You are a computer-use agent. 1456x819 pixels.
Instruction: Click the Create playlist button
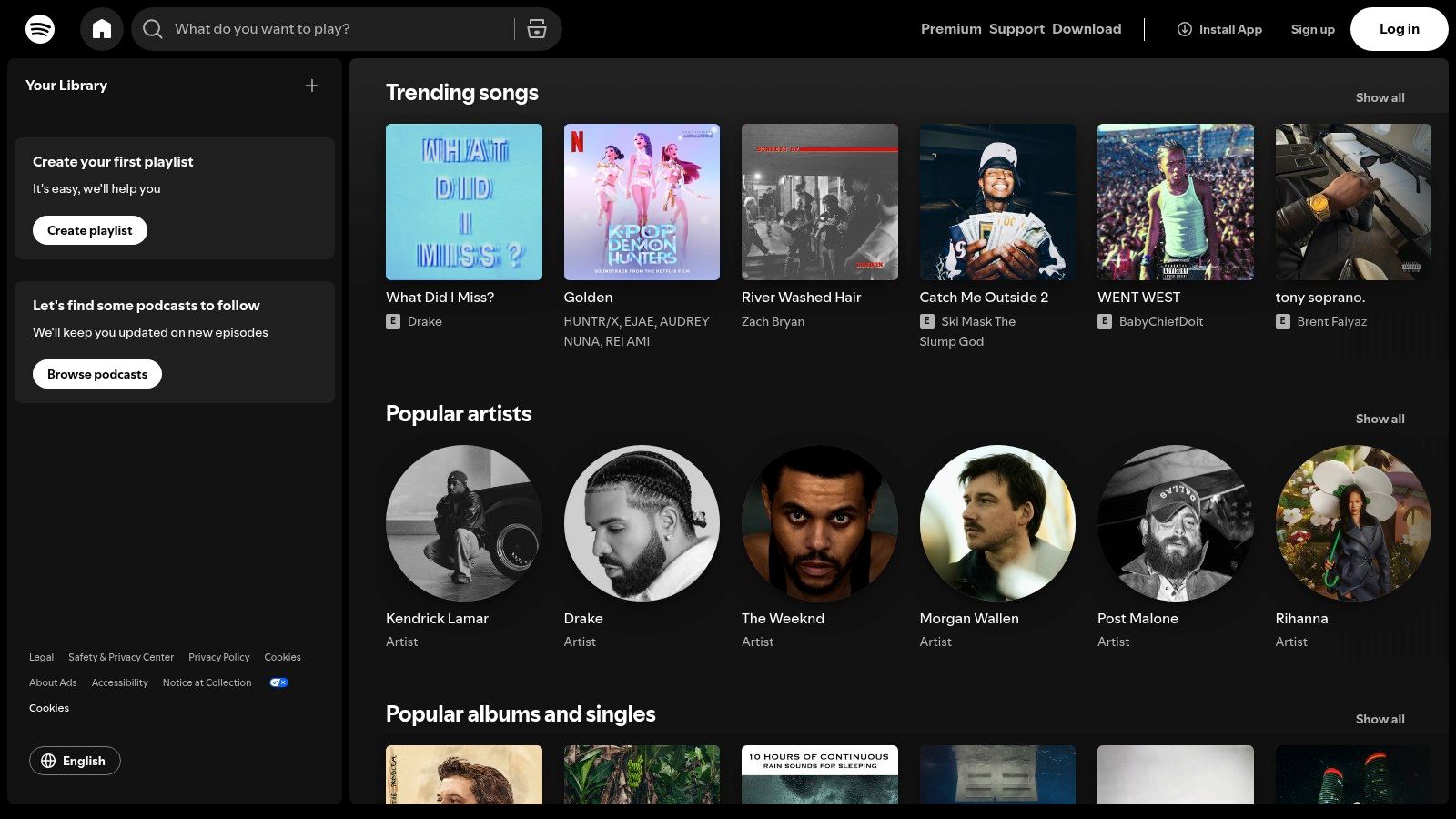coord(90,230)
